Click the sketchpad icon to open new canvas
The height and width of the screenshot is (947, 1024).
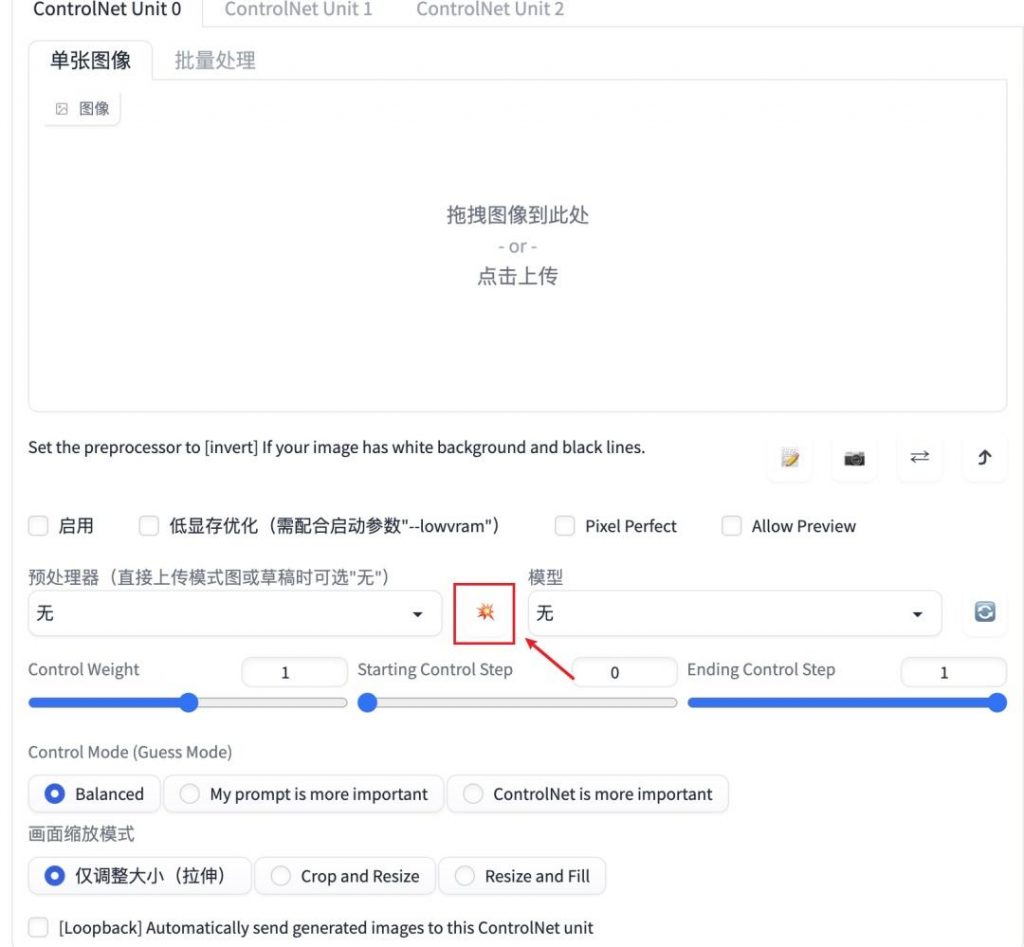click(789, 458)
